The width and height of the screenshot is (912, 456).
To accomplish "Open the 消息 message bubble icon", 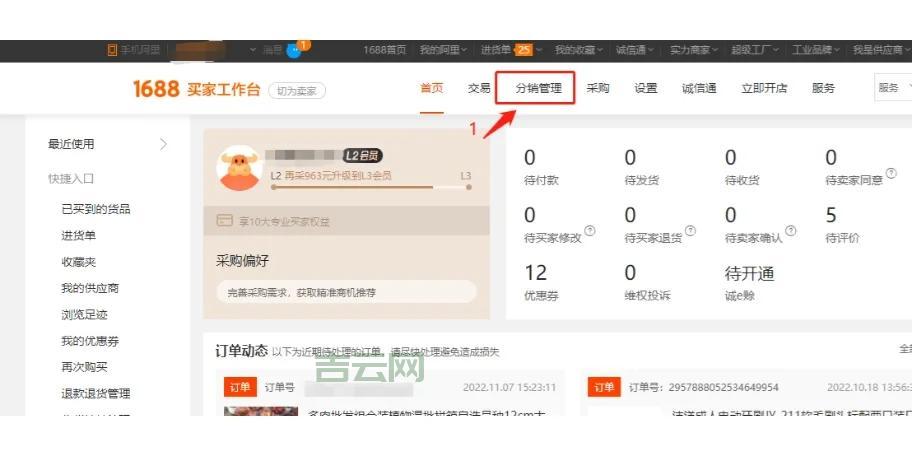I will 294,51.
